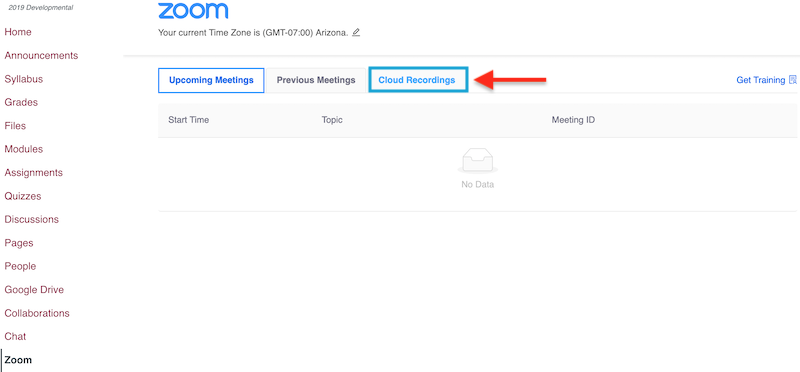
Task: Click the 2019 Developmental course title
Action: 41,8
